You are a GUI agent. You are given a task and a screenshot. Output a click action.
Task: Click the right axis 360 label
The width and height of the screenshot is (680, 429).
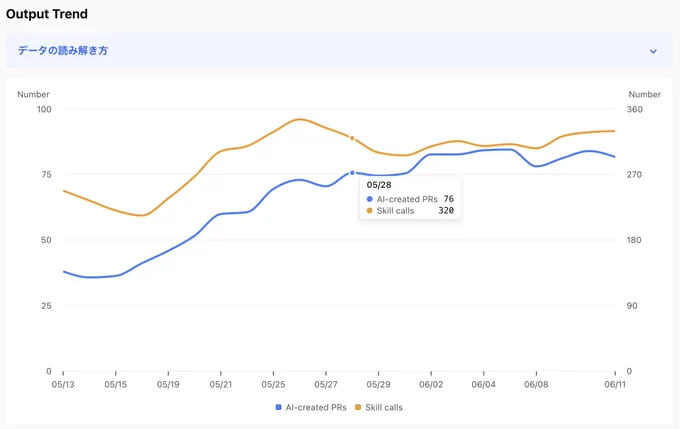pos(634,109)
